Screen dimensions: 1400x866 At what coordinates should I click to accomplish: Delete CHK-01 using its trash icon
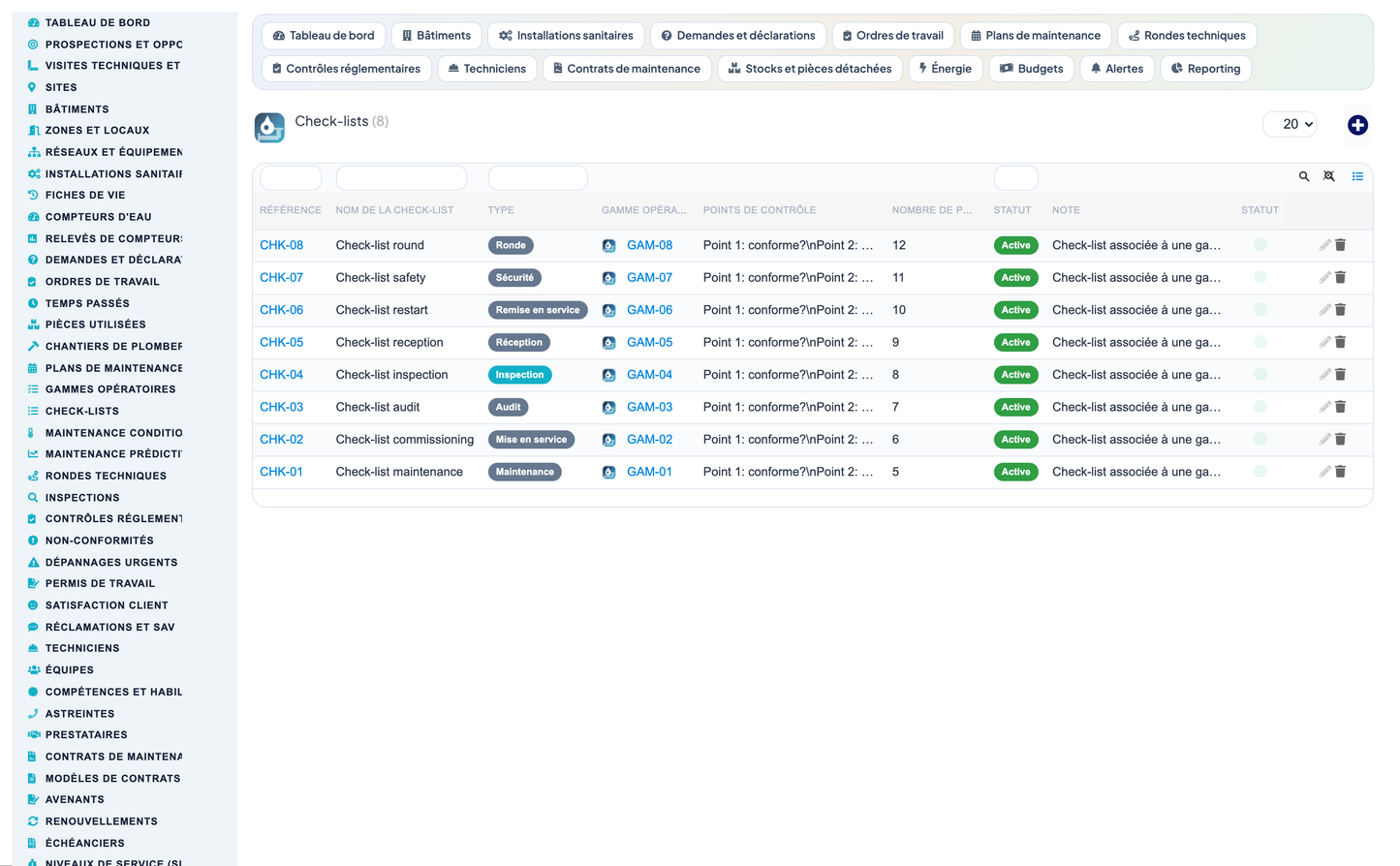[x=1341, y=472]
